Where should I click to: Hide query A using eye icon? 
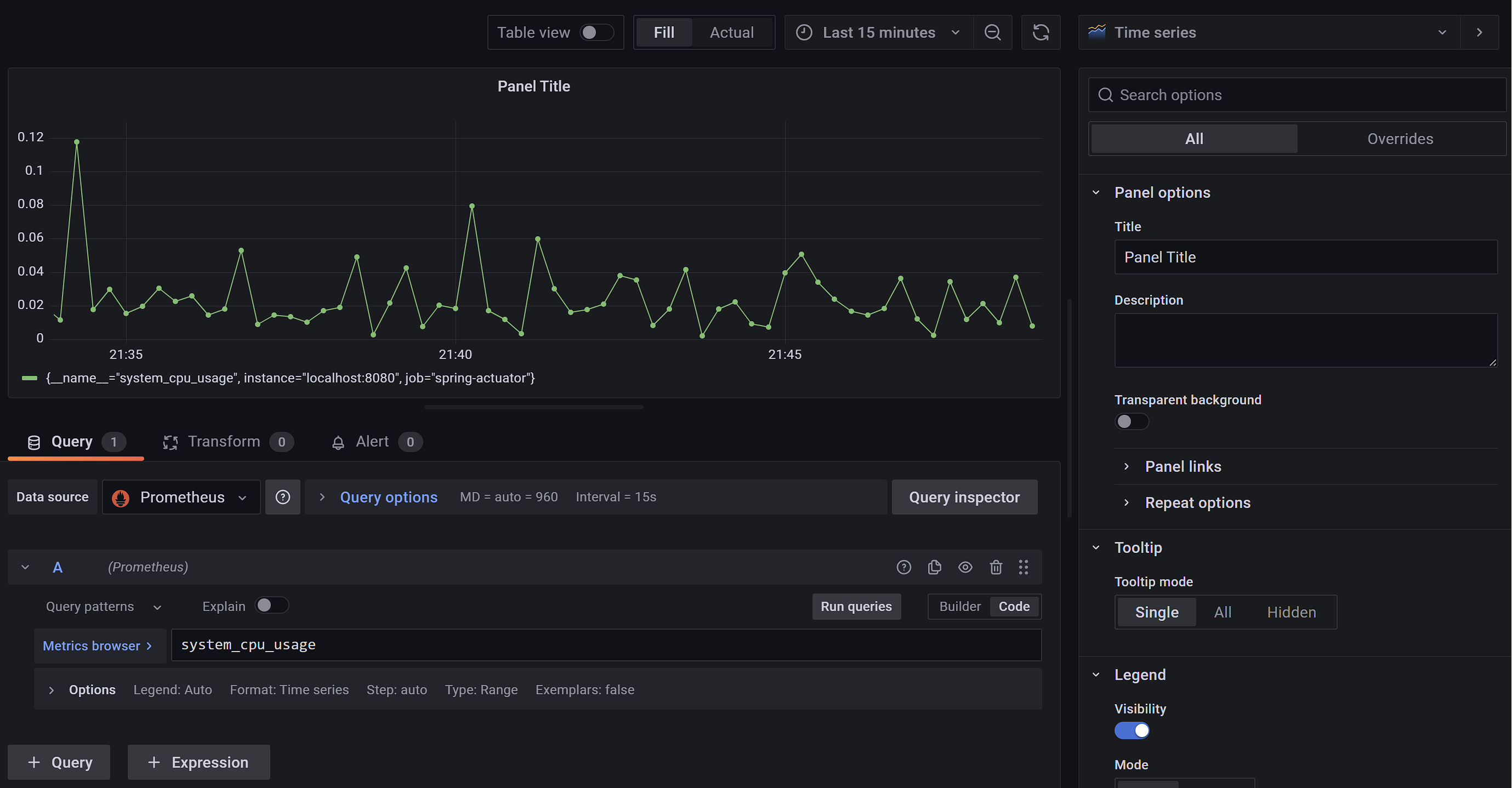click(965, 567)
